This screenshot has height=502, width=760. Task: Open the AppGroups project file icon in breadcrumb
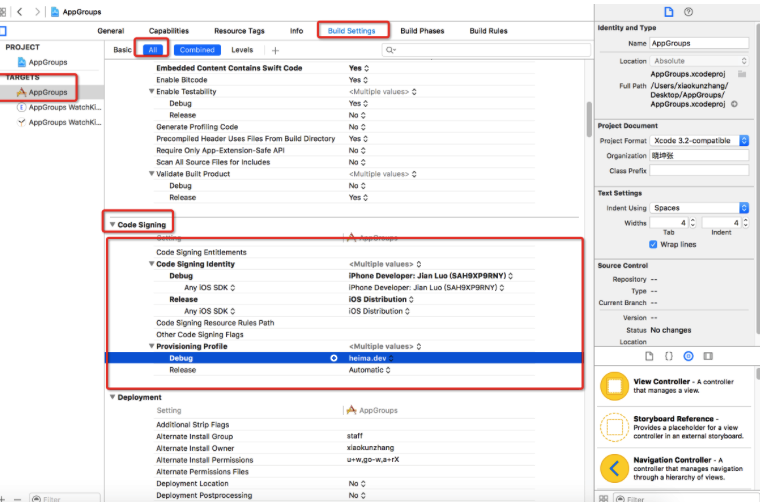[x=55, y=12]
